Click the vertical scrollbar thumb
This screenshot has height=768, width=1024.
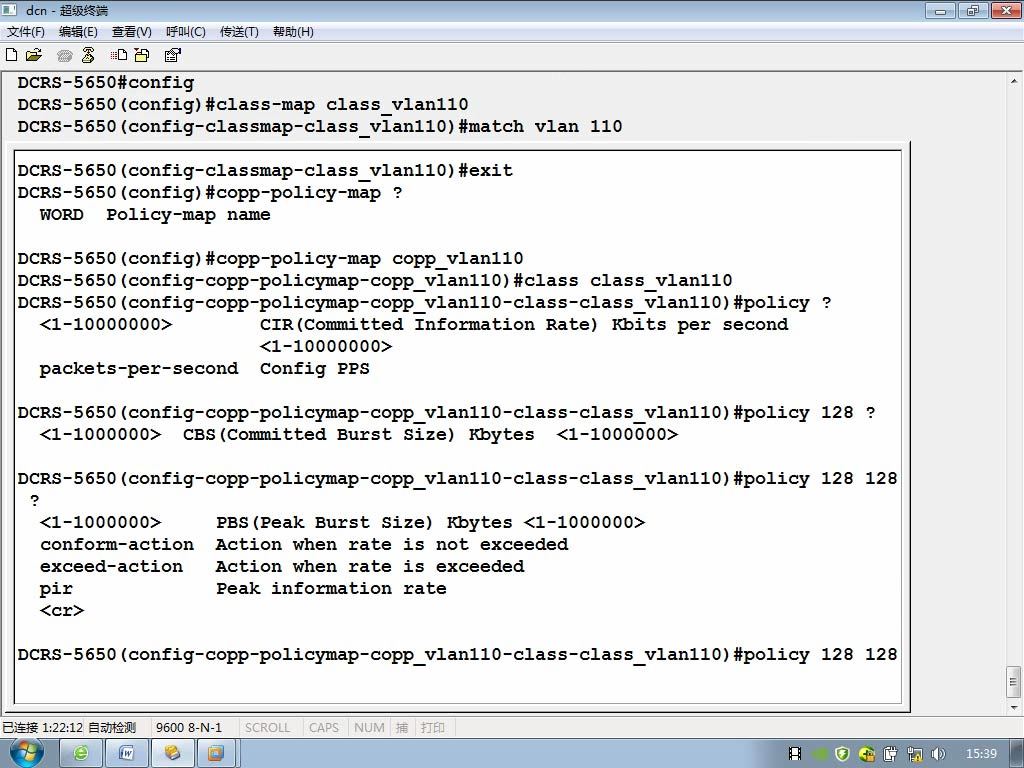coord(1014,682)
